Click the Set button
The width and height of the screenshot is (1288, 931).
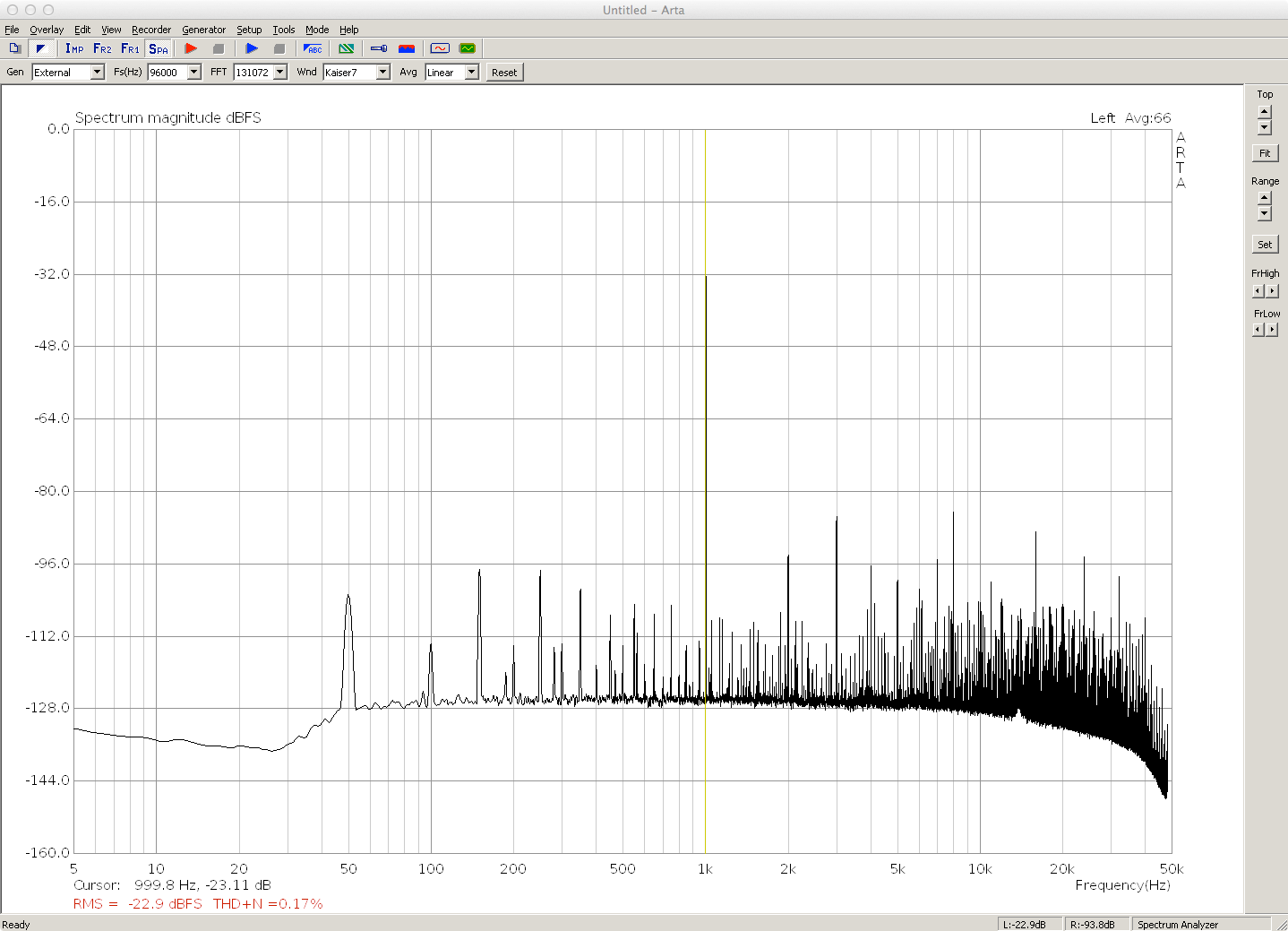tap(1265, 245)
